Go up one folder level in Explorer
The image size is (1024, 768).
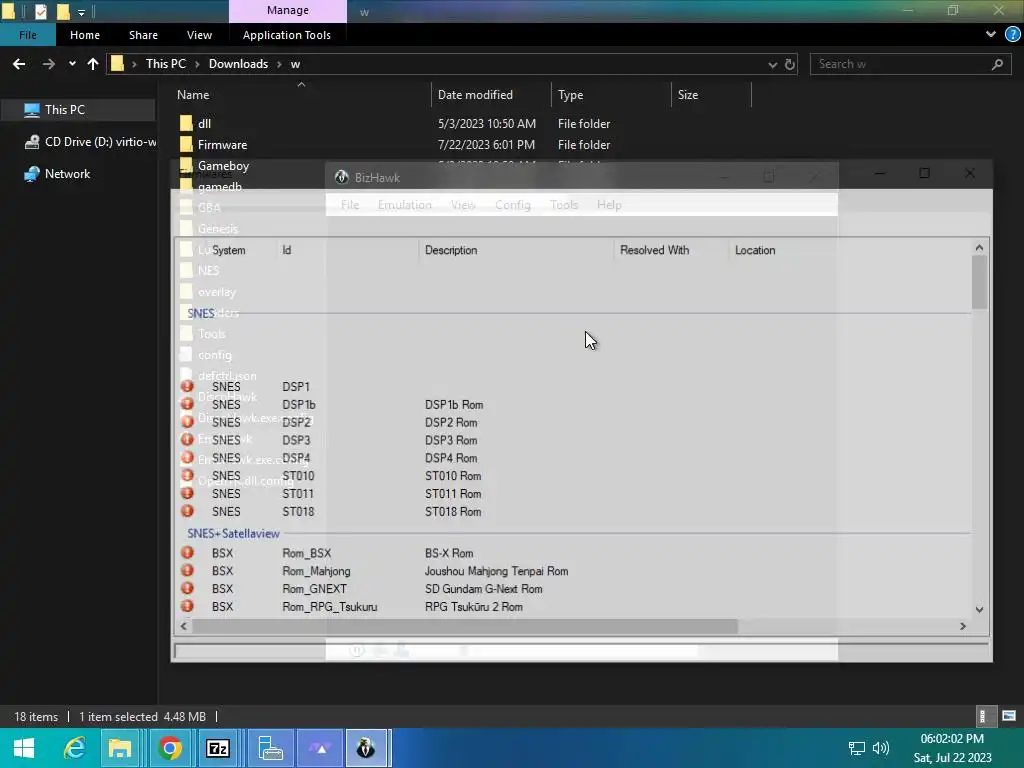93,64
